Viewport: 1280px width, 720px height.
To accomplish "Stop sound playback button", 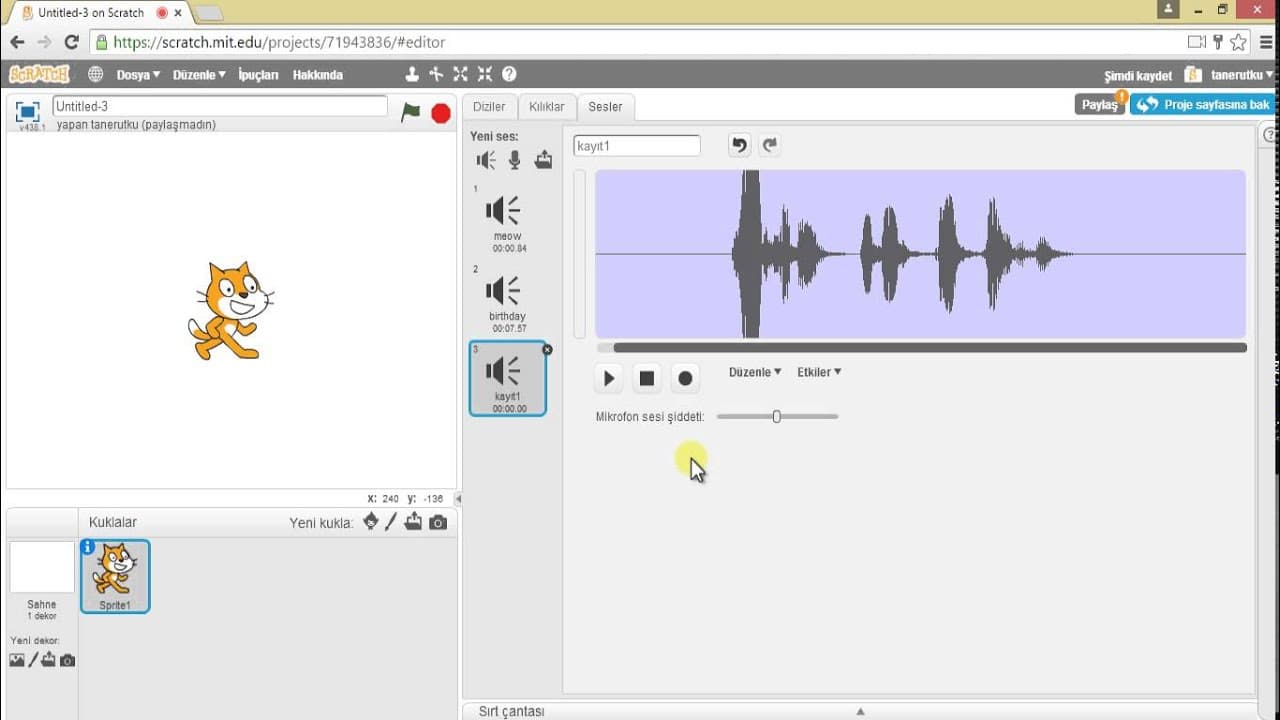I will (647, 378).
